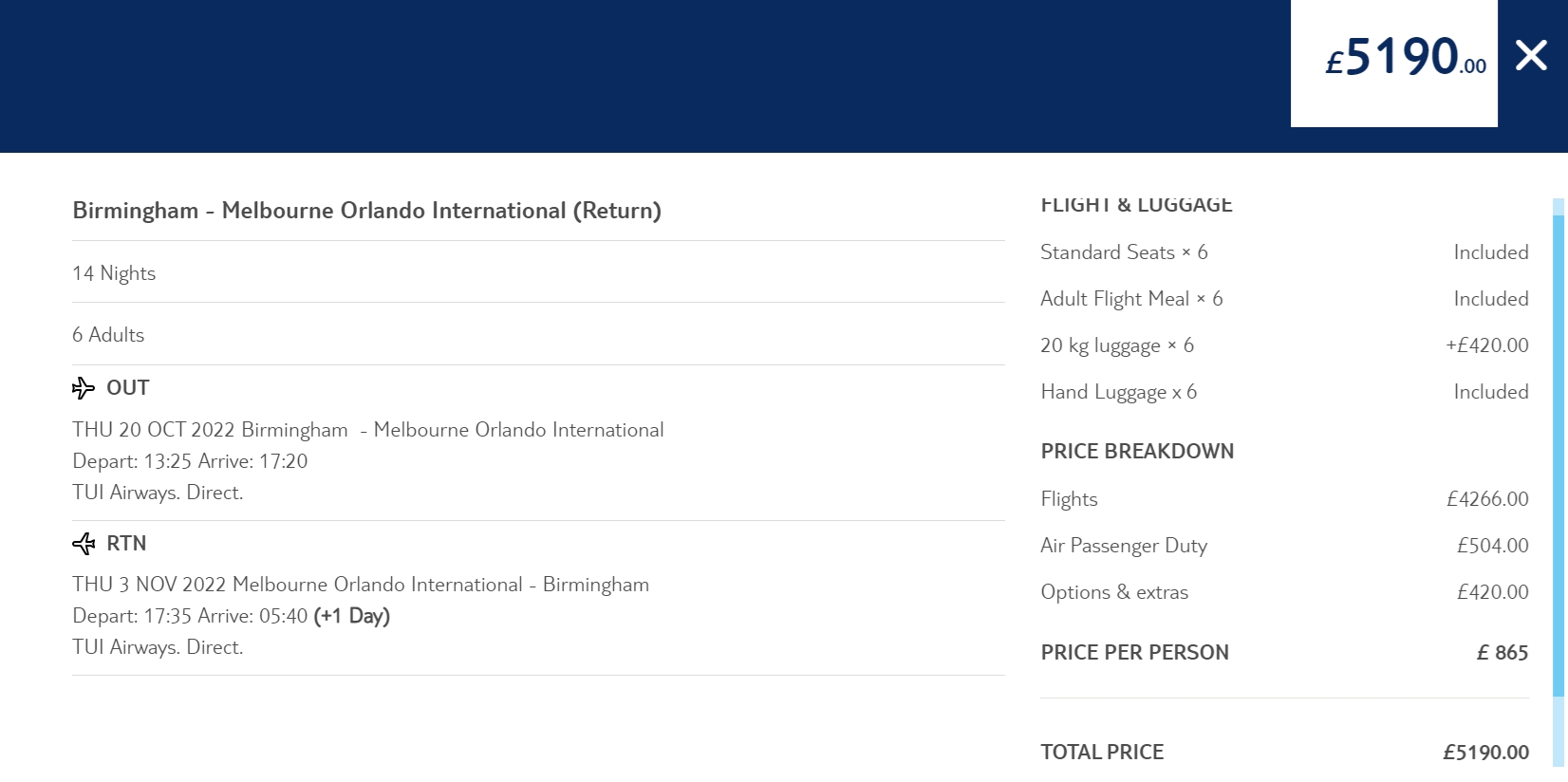Click the THU 20 OCT 2022 outbound details
This screenshot has width=1568, height=782.
point(368,430)
